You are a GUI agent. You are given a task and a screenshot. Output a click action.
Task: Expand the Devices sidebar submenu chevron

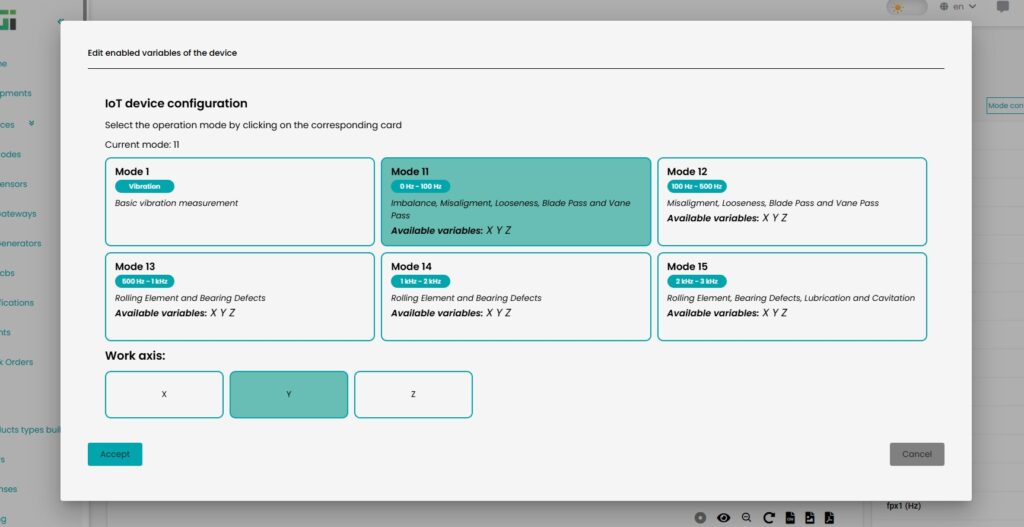click(x=32, y=123)
